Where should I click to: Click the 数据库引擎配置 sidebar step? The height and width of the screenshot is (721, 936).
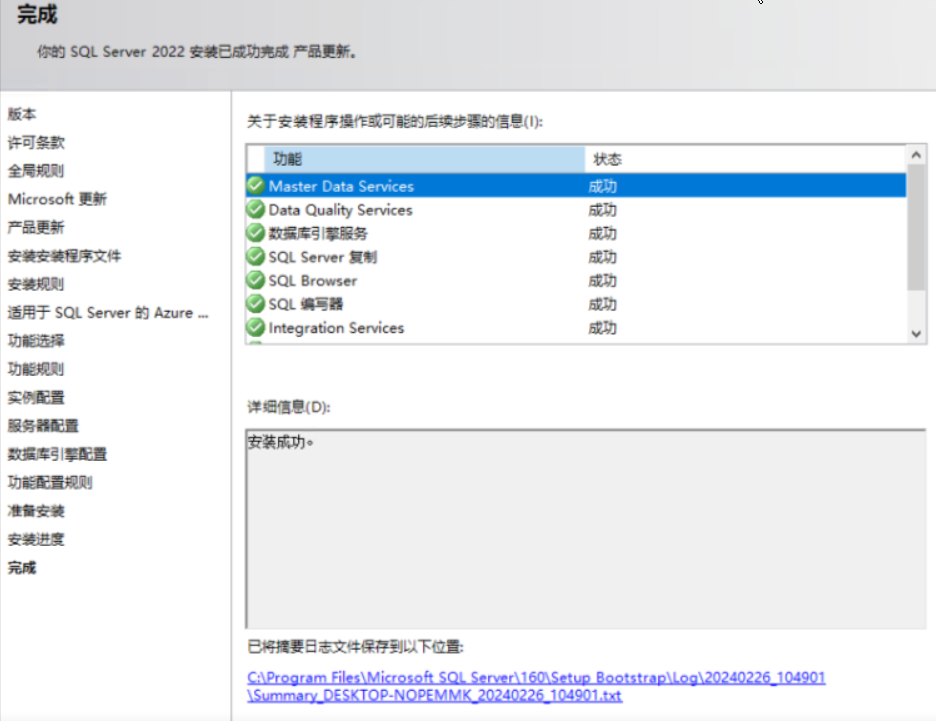pyautogui.click(x=57, y=454)
